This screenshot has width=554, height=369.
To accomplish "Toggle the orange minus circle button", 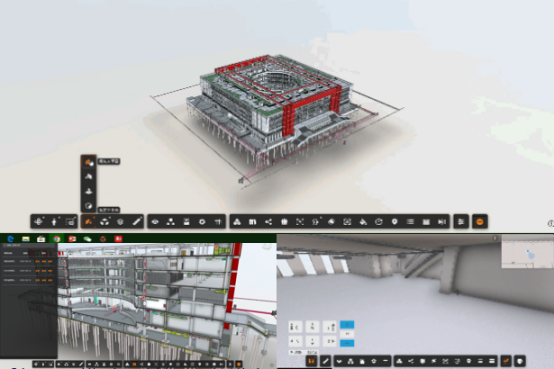I will click(480, 222).
